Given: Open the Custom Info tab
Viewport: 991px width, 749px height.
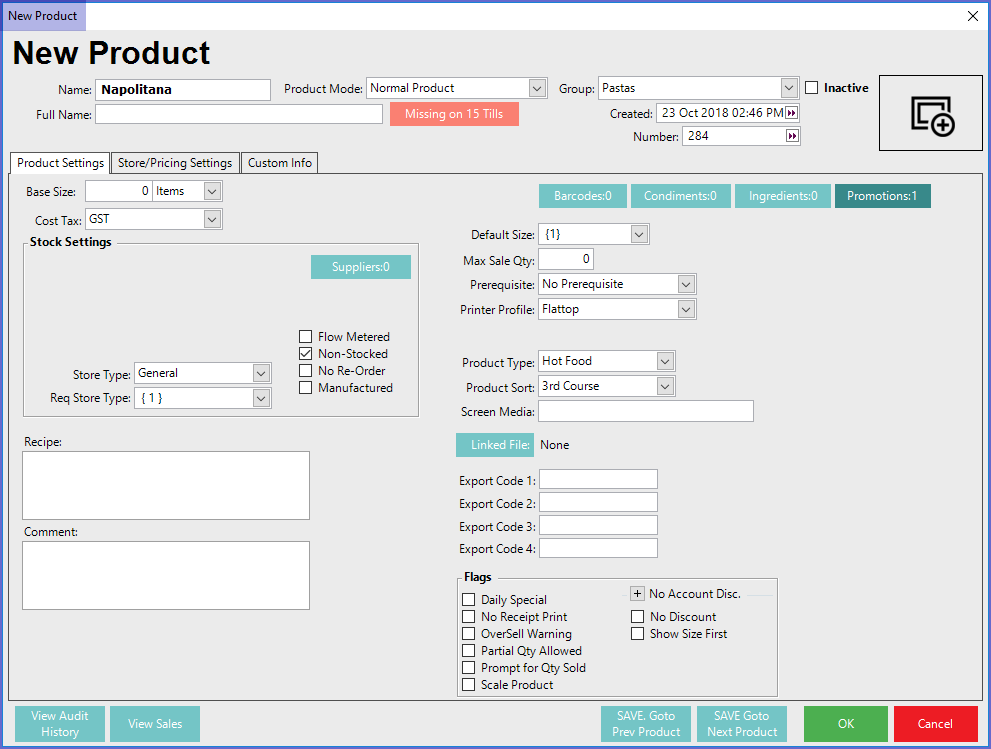Looking at the screenshot, I should coord(279,163).
